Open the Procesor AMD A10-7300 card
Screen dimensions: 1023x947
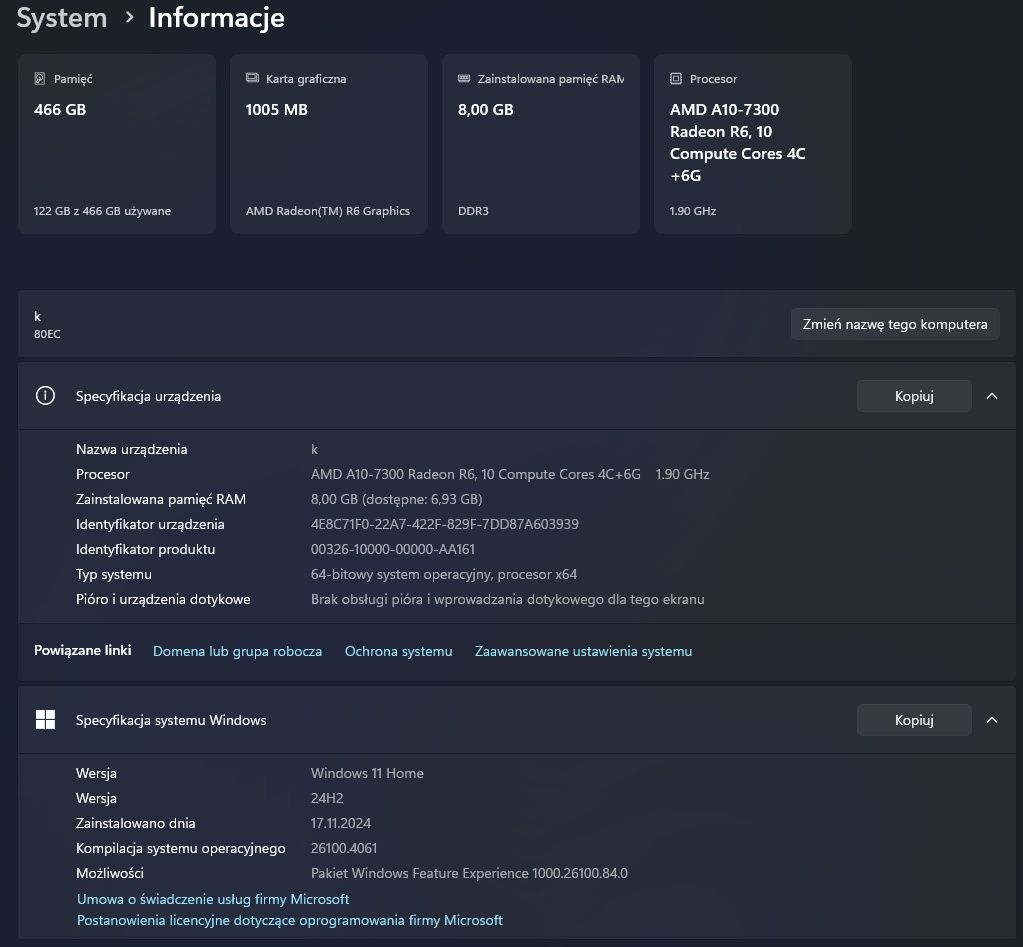point(753,143)
